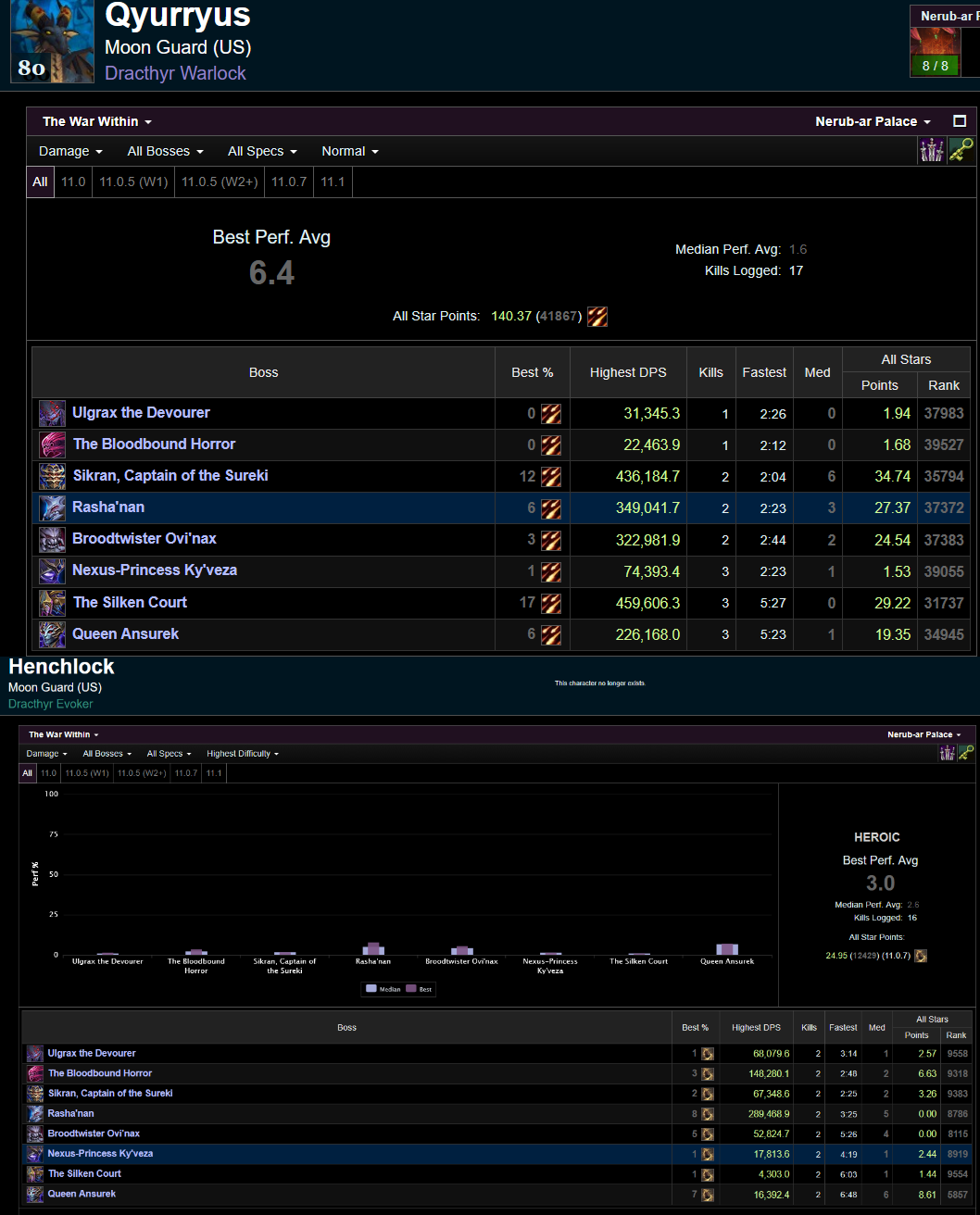Sort Henchlock table by Kills column header
The width and height of the screenshot is (980, 1215).
pyautogui.click(x=809, y=1027)
